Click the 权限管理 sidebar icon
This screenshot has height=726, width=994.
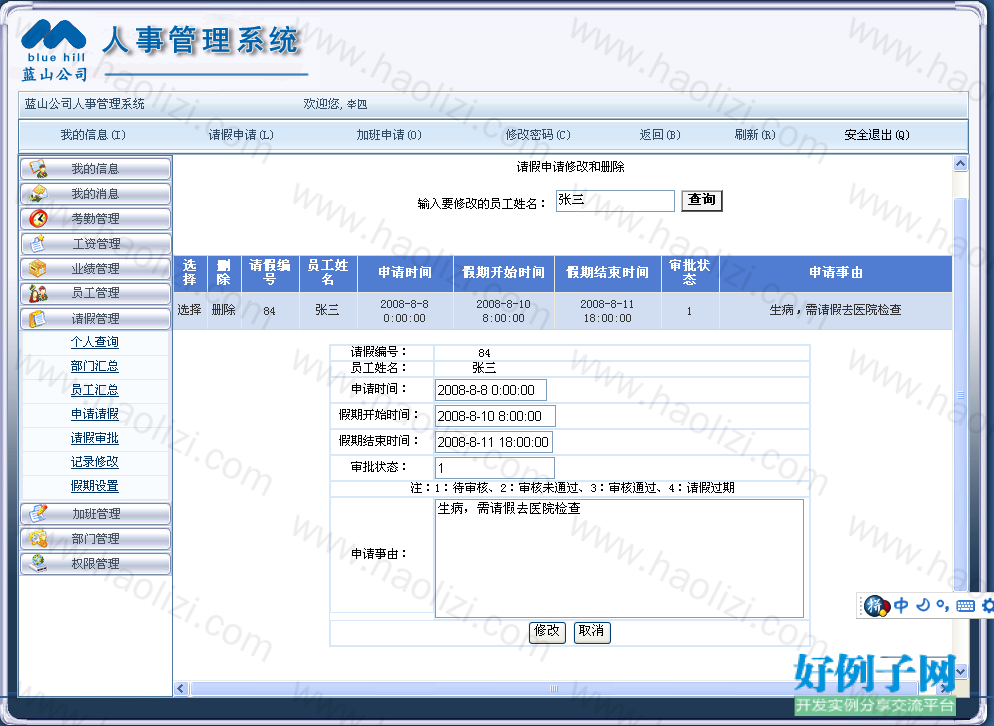pyautogui.click(x=38, y=563)
